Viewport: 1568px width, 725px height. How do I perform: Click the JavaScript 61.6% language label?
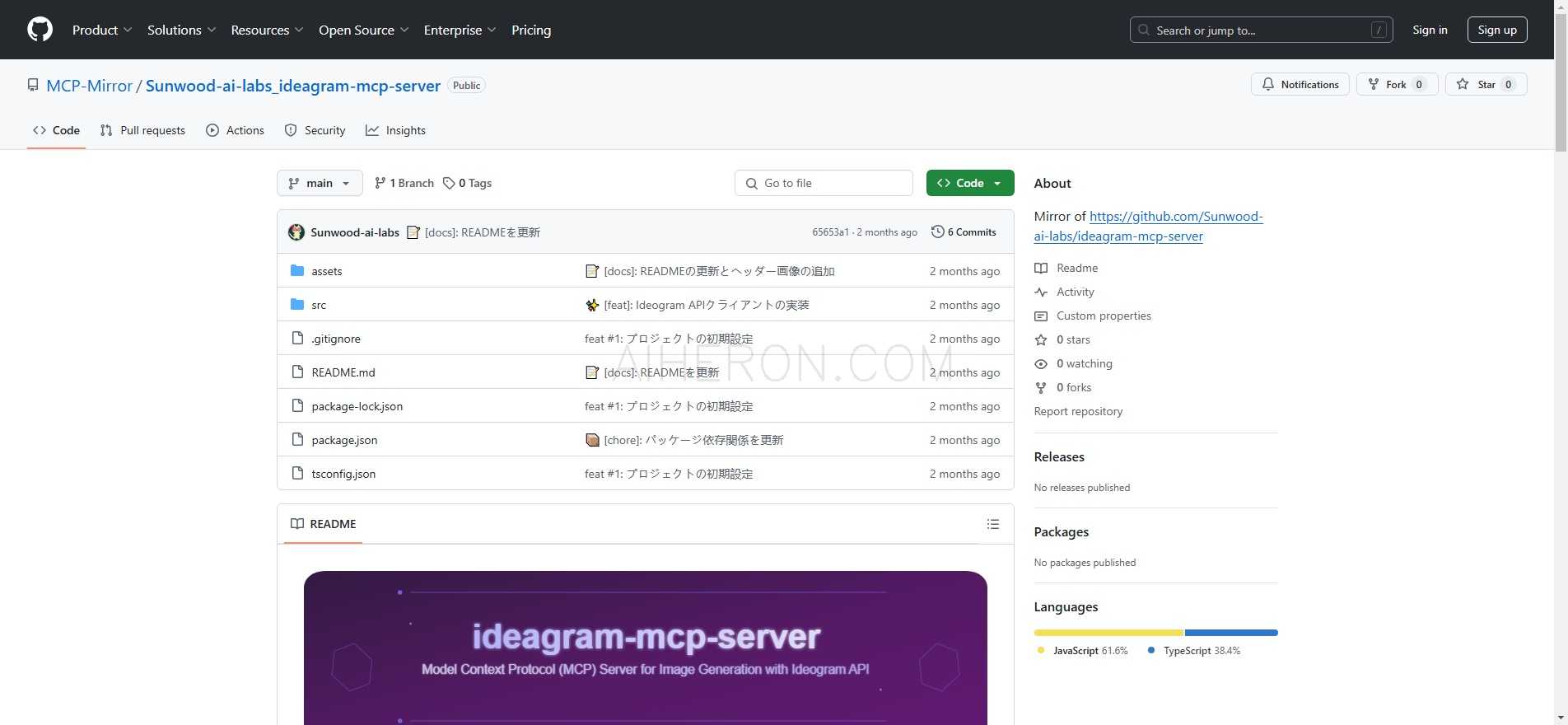pyautogui.click(x=1082, y=651)
